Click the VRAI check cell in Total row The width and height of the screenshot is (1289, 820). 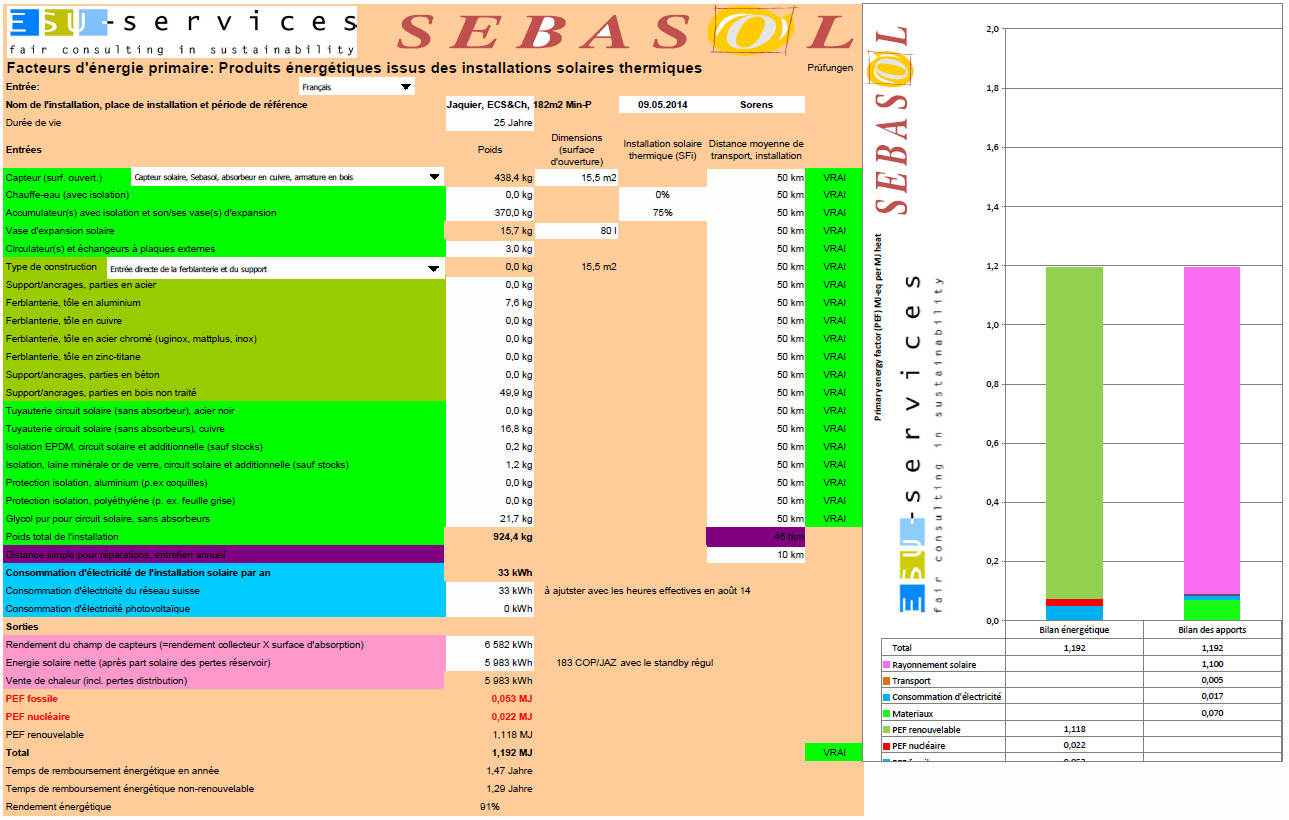(x=834, y=753)
